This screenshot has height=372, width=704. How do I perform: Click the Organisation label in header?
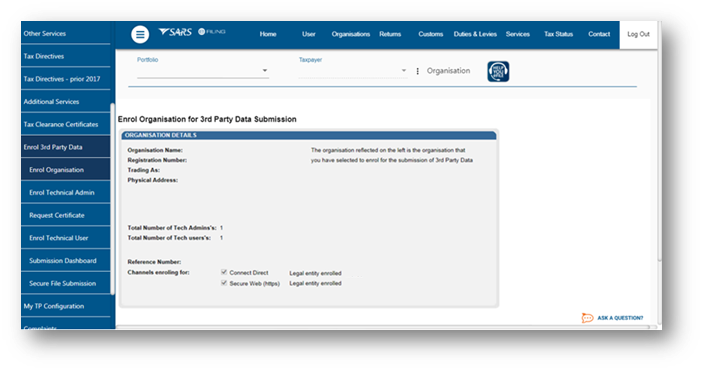(449, 71)
